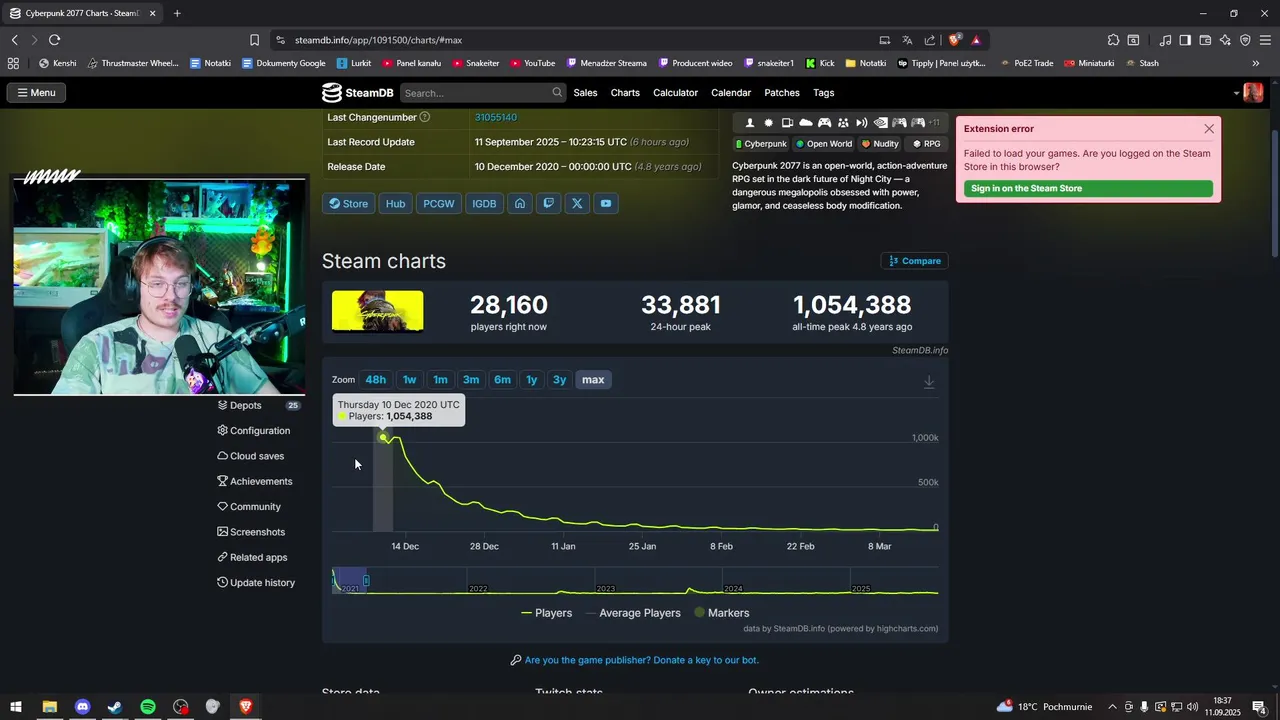Open Spotify from the taskbar
Image resolution: width=1280 pixels, height=720 pixels.
click(x=148, y=707)
